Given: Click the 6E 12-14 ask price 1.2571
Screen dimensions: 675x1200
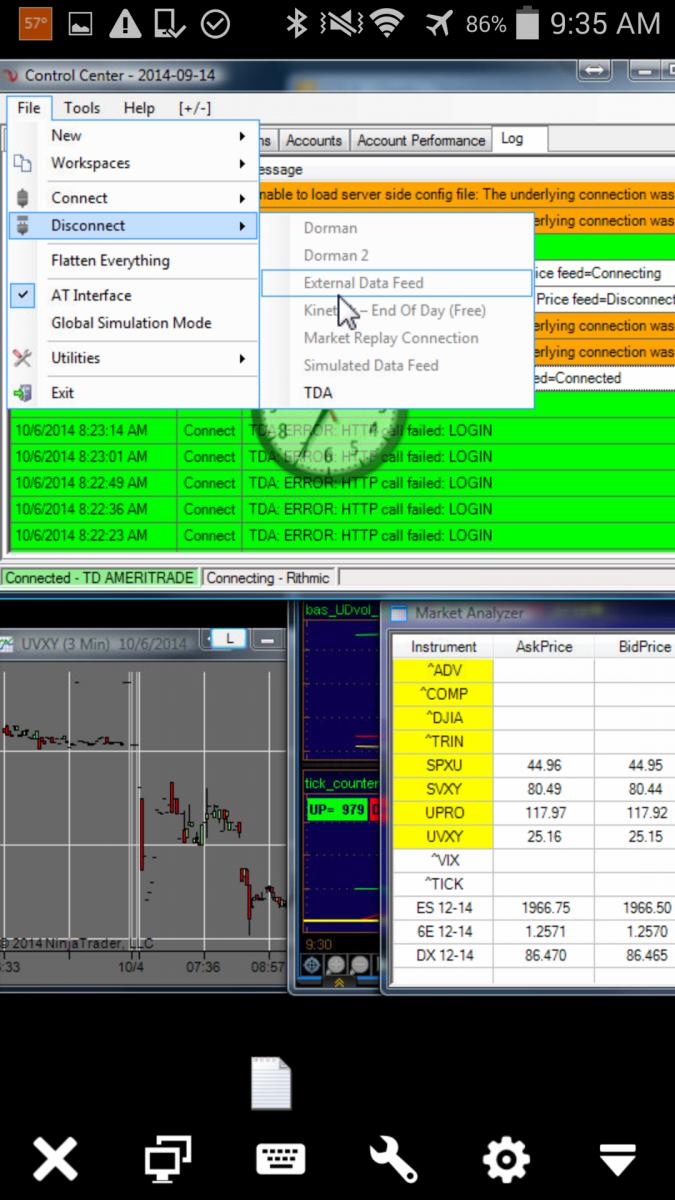Looking at the screenshot, I should coord(544,932).
